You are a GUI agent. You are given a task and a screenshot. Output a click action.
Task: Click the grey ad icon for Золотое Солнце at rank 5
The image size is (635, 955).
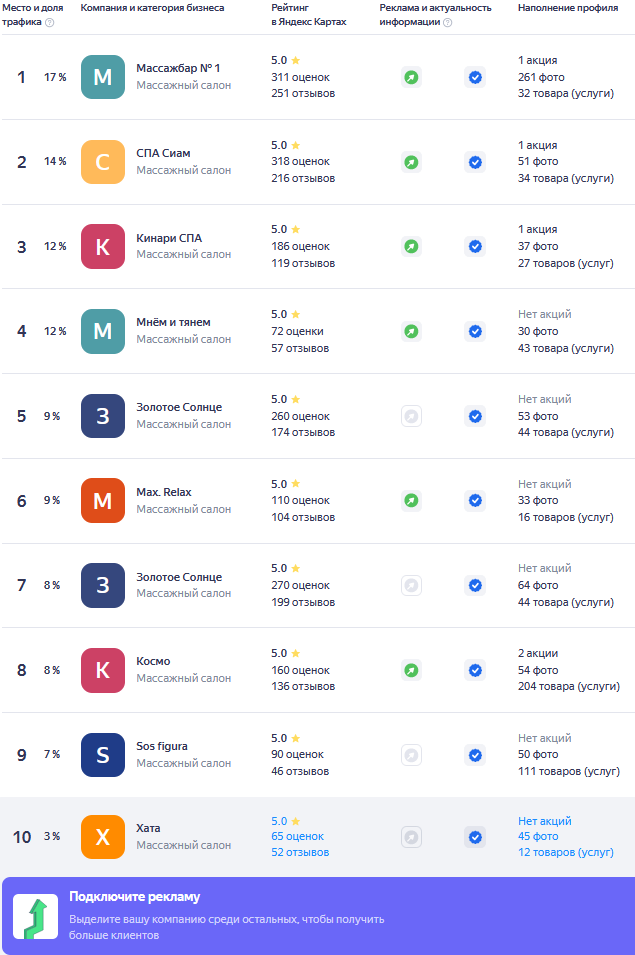tap(412, 416)
